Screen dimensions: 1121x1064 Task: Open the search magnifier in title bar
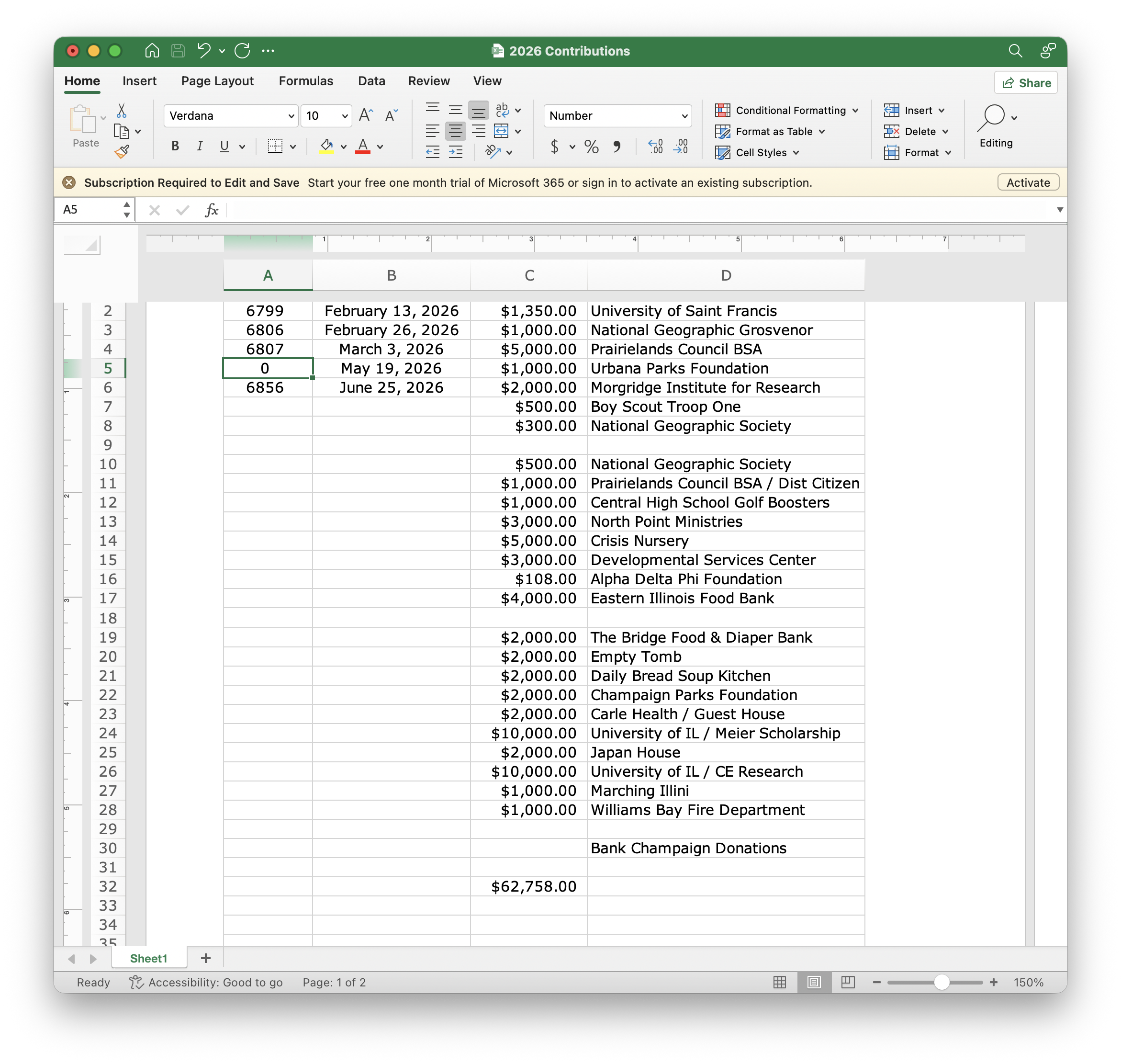tap(1015, 51)
